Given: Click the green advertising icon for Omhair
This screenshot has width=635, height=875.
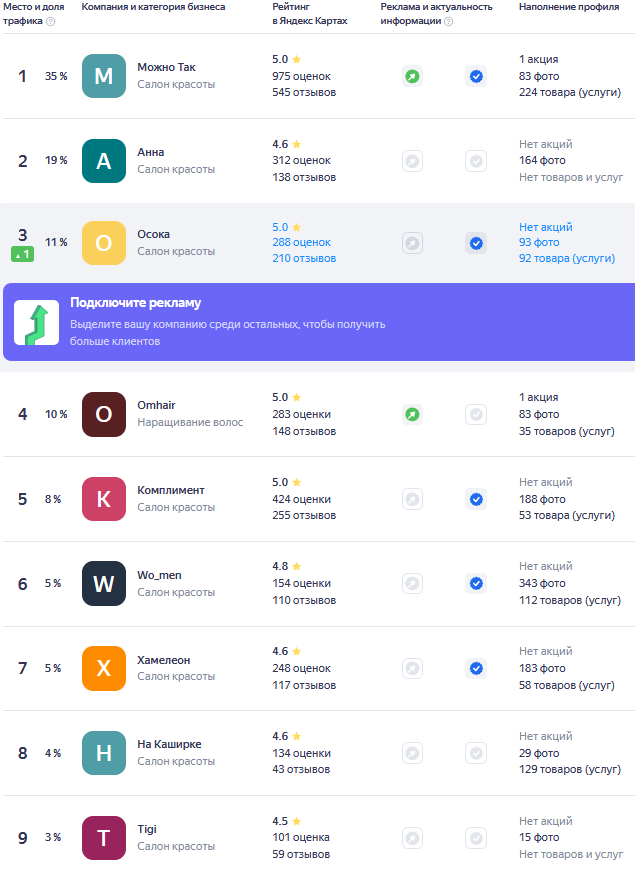Looking at the screenshot, I should tap(412, 414).
